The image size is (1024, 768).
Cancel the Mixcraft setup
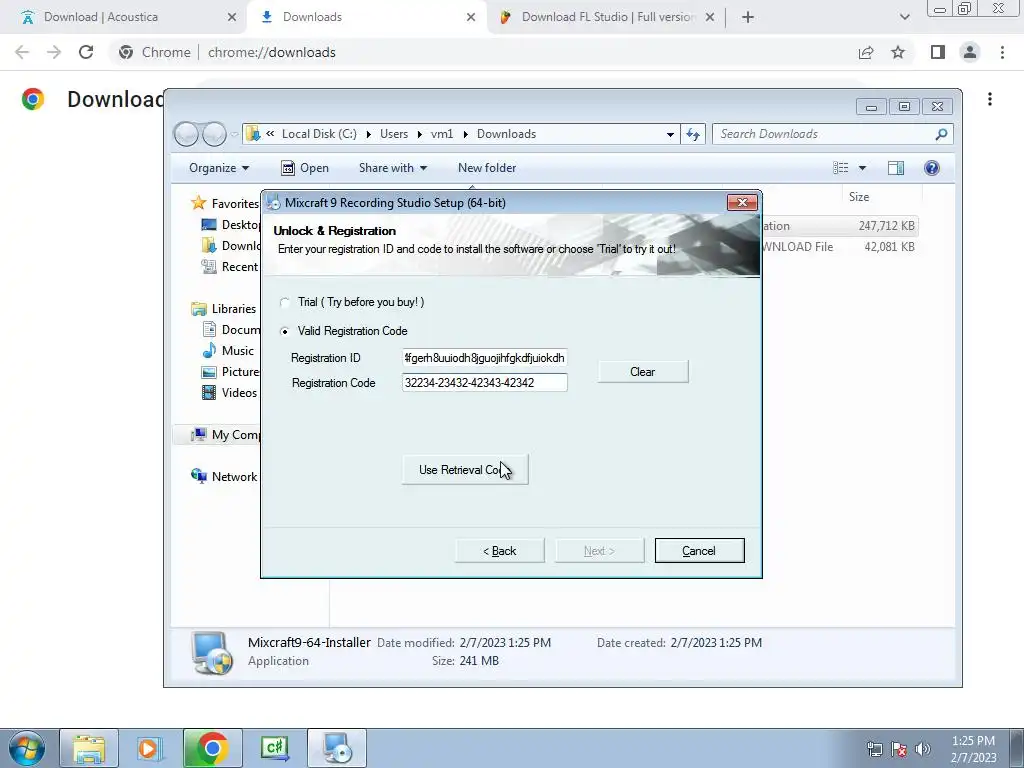click(x=699, y=551)
